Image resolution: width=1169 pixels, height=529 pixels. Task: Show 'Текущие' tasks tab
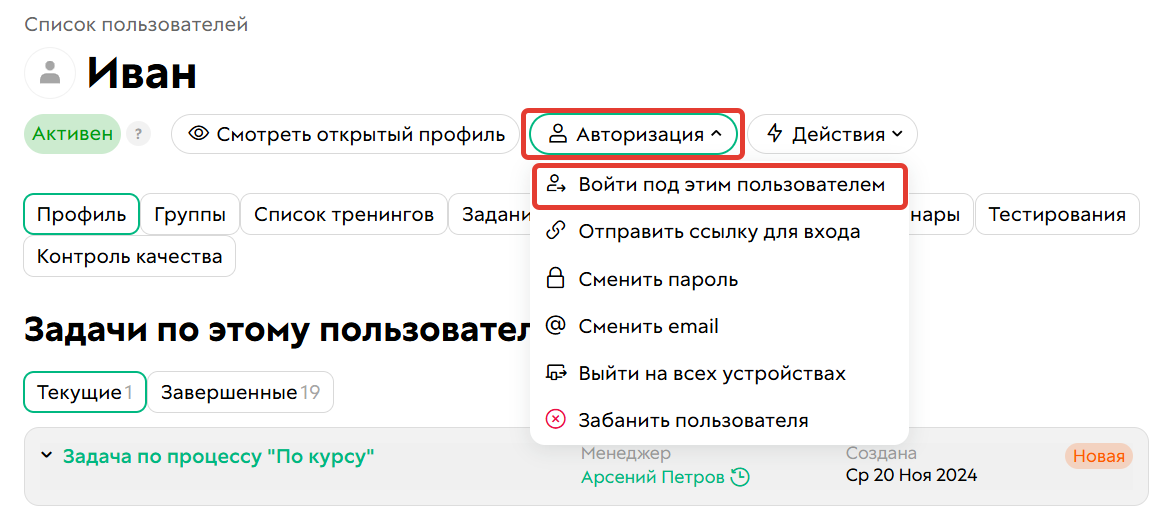click(85, 392)
